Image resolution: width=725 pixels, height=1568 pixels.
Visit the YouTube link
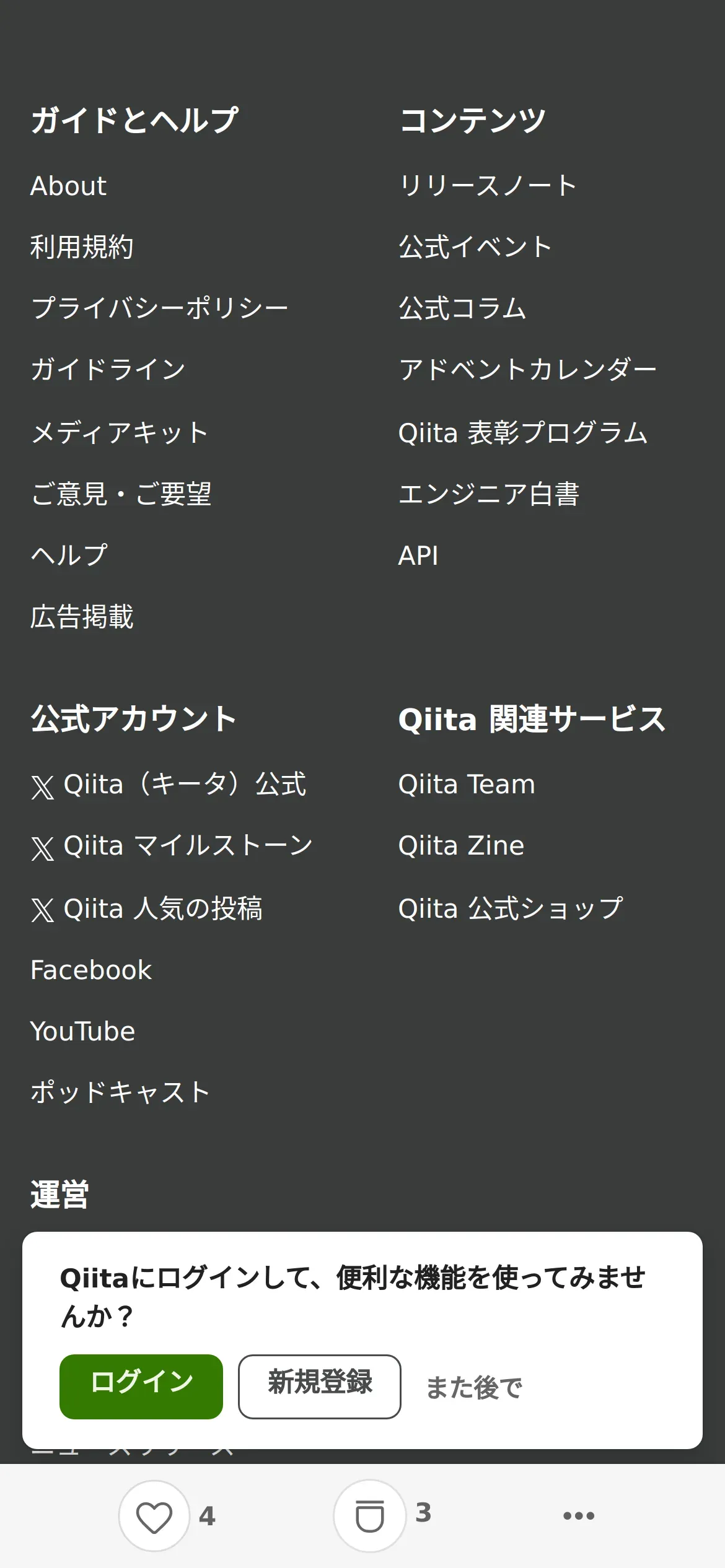click(x=82, y=1031)
